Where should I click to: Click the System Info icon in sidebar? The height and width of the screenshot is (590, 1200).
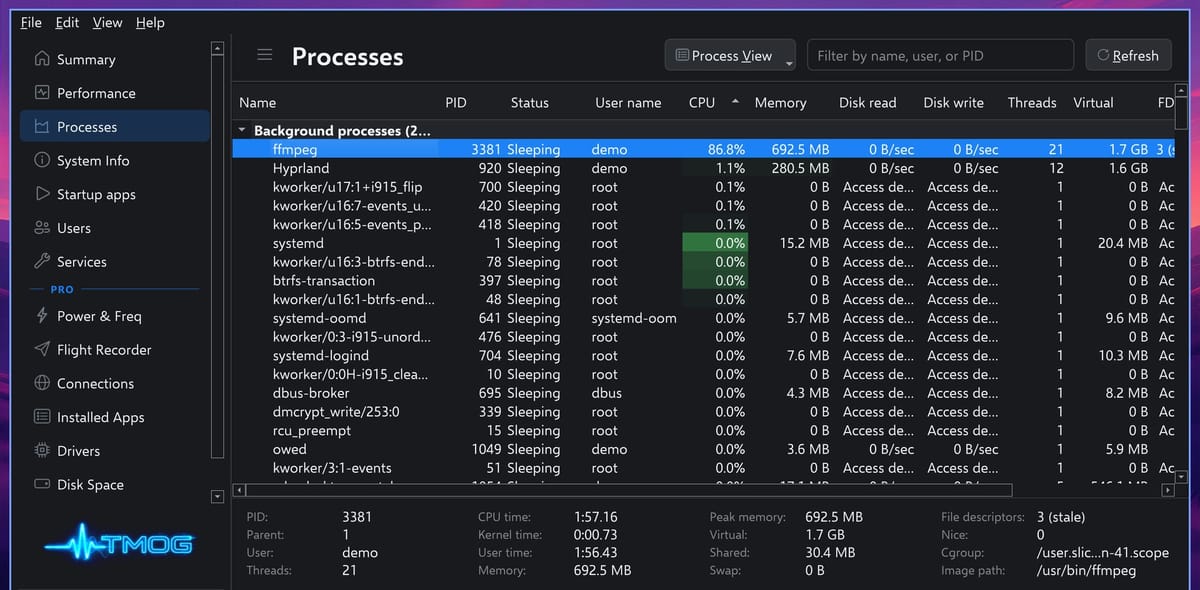(x=42, y=160)
